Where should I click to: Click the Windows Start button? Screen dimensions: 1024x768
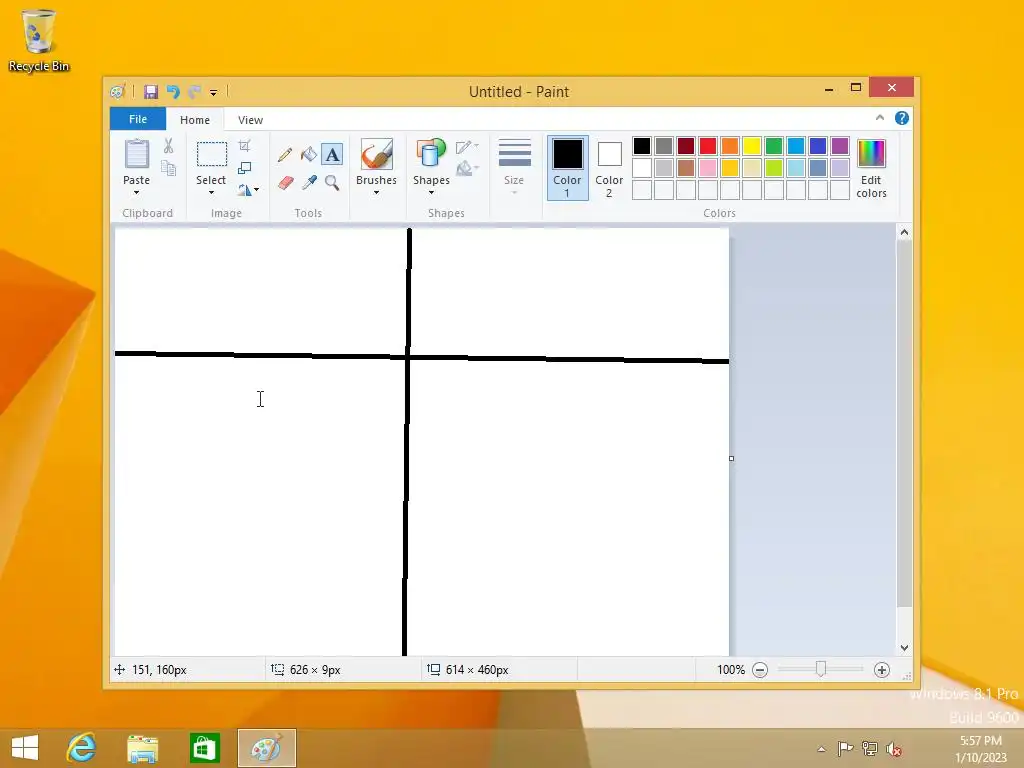pyautogui.click(x=25, y=748)
